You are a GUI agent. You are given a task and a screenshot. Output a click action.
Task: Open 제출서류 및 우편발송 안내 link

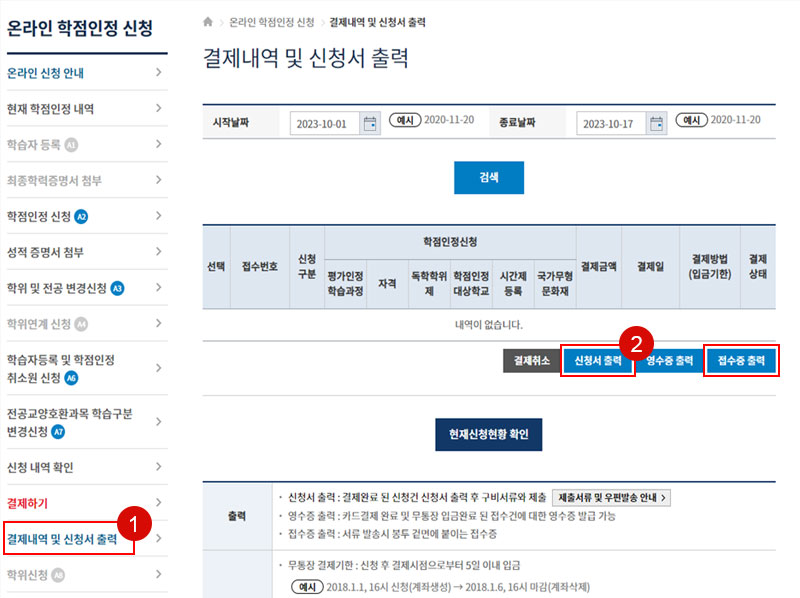click(610, 497)
